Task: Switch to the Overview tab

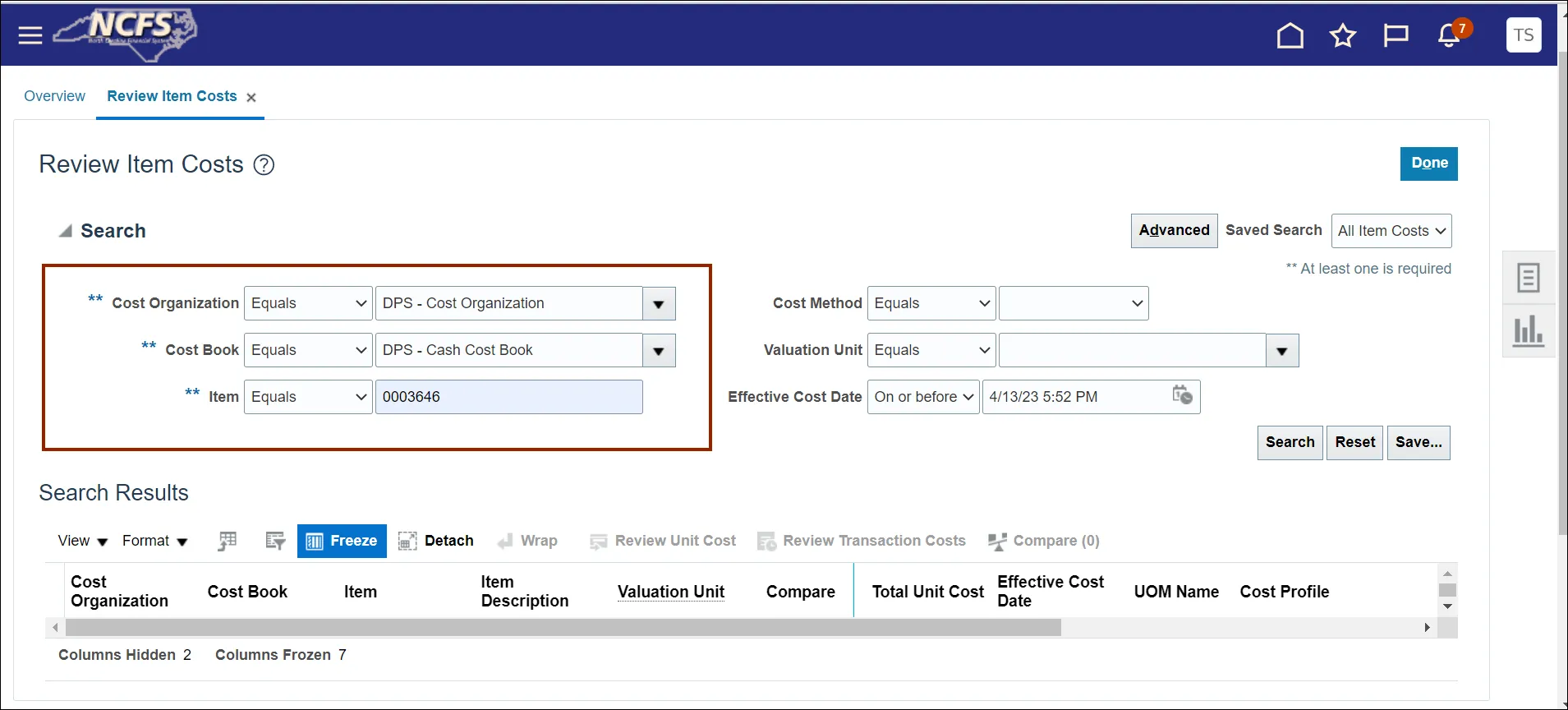Action: click(x=54, y=96)
